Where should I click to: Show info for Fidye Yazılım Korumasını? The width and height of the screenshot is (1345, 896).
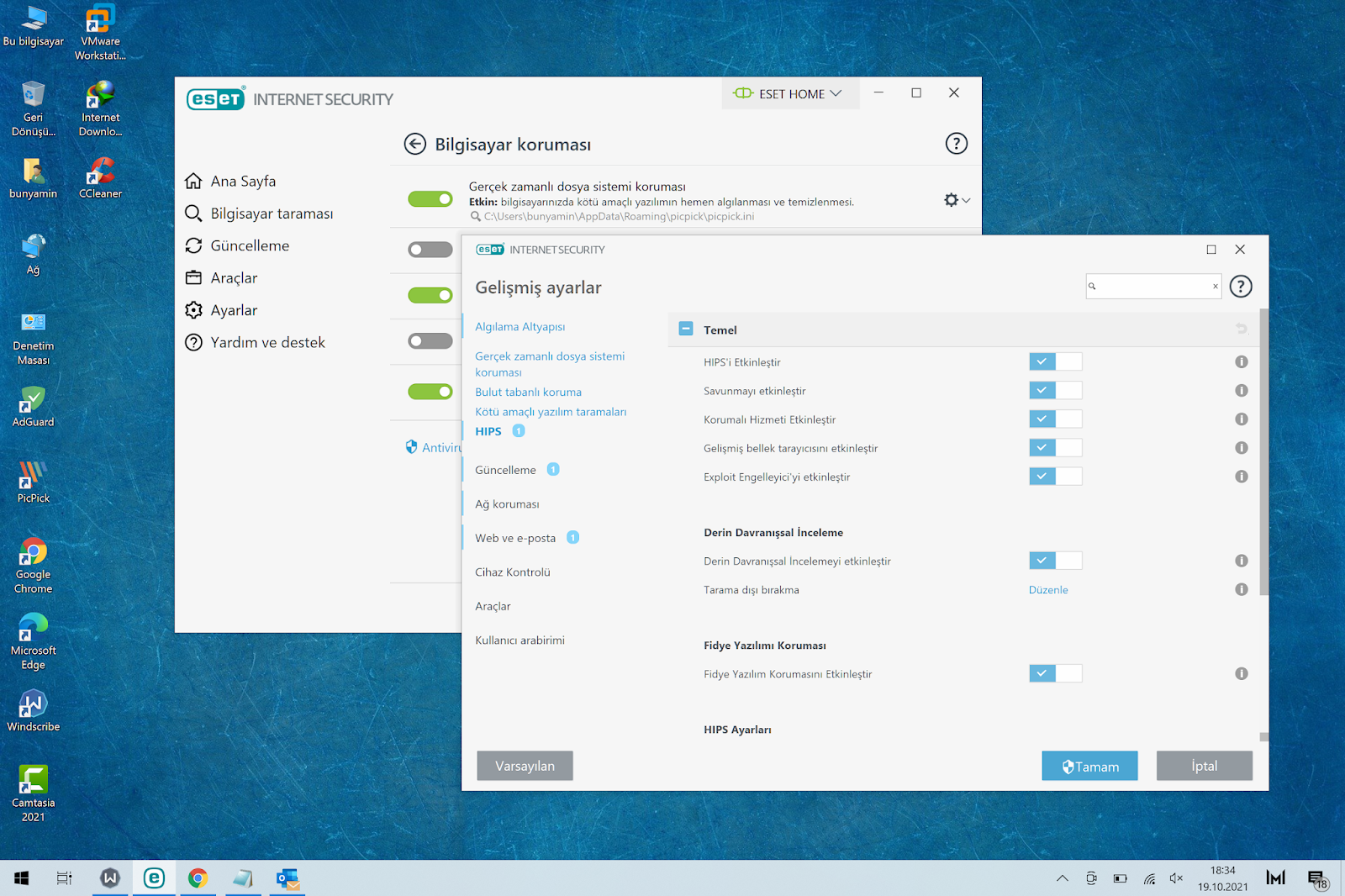(x=1241, y=673)
